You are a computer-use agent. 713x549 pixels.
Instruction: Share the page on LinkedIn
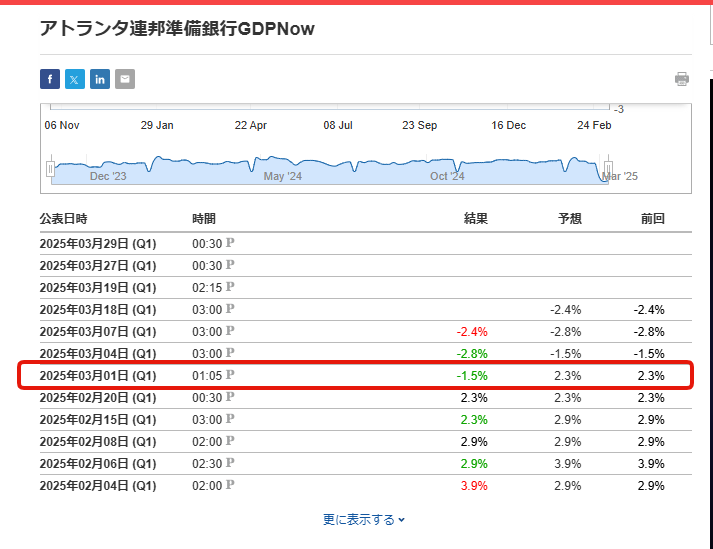point(100,79)
